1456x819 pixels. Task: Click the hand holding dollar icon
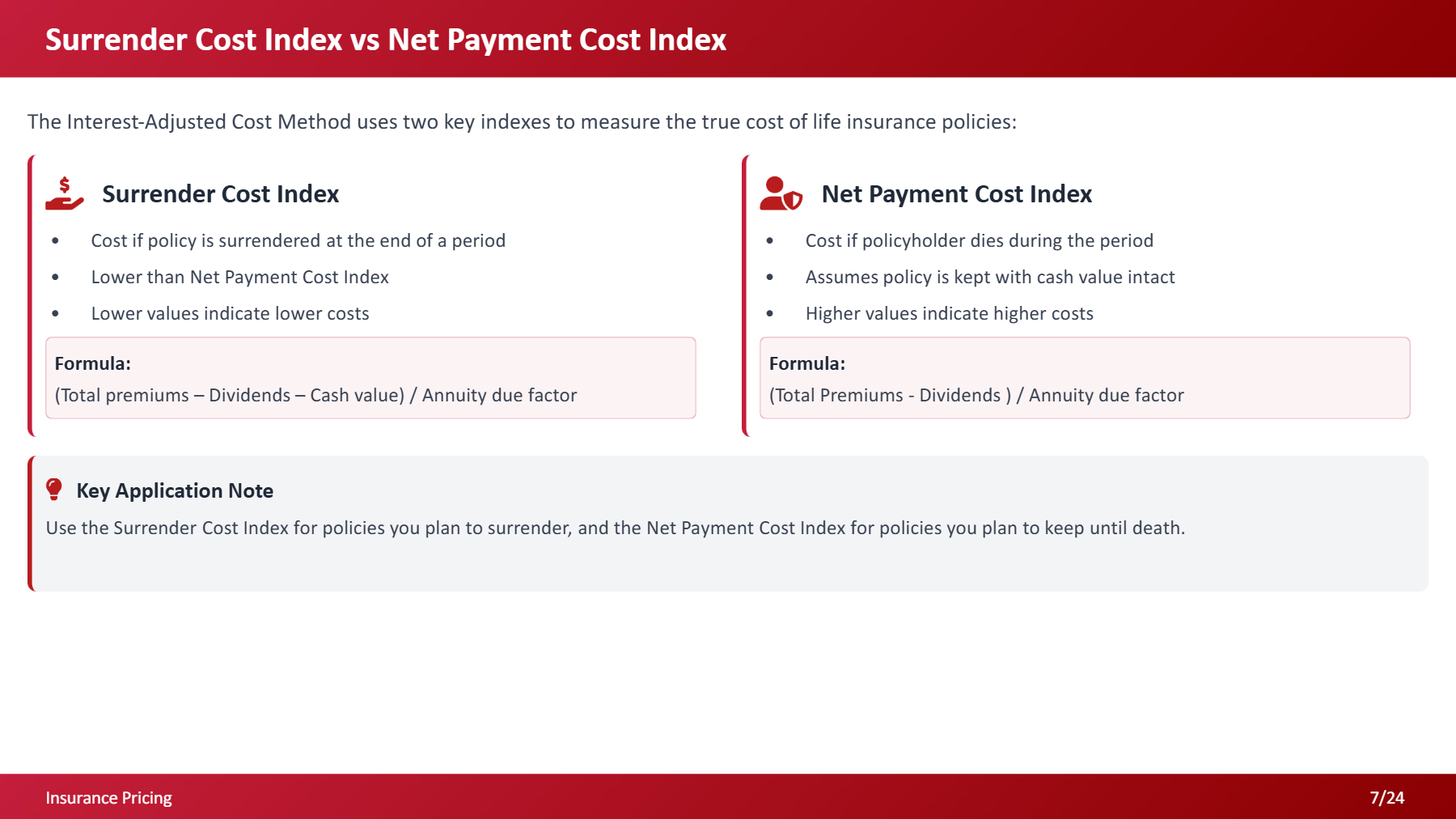pos(65,194)
